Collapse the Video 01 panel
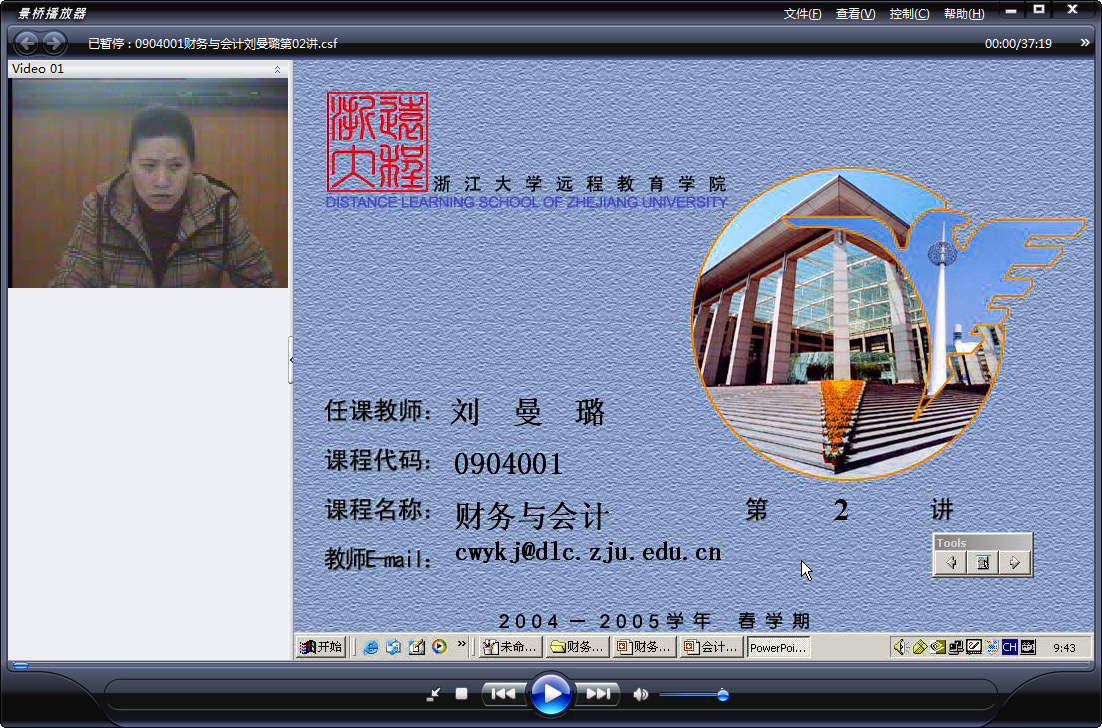The width and height of the screenshot is (1102, 728). (278, 69)
